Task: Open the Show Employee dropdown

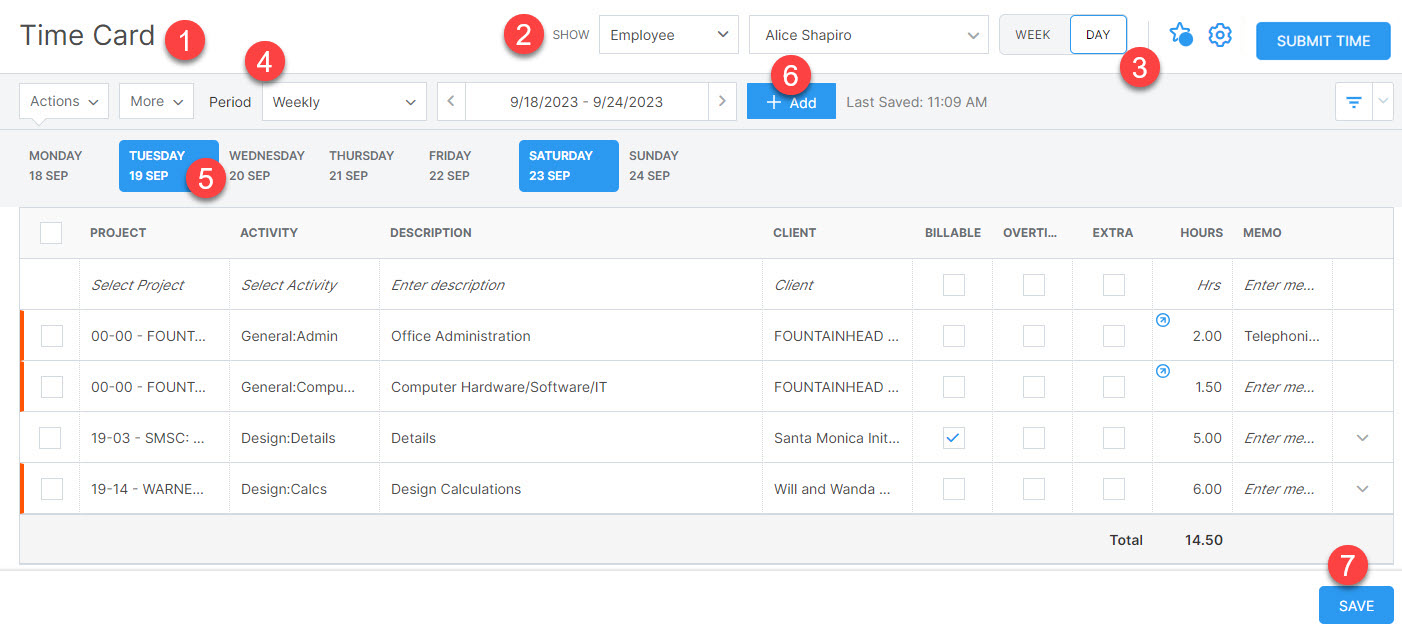Action: click(x=668, y=34)
